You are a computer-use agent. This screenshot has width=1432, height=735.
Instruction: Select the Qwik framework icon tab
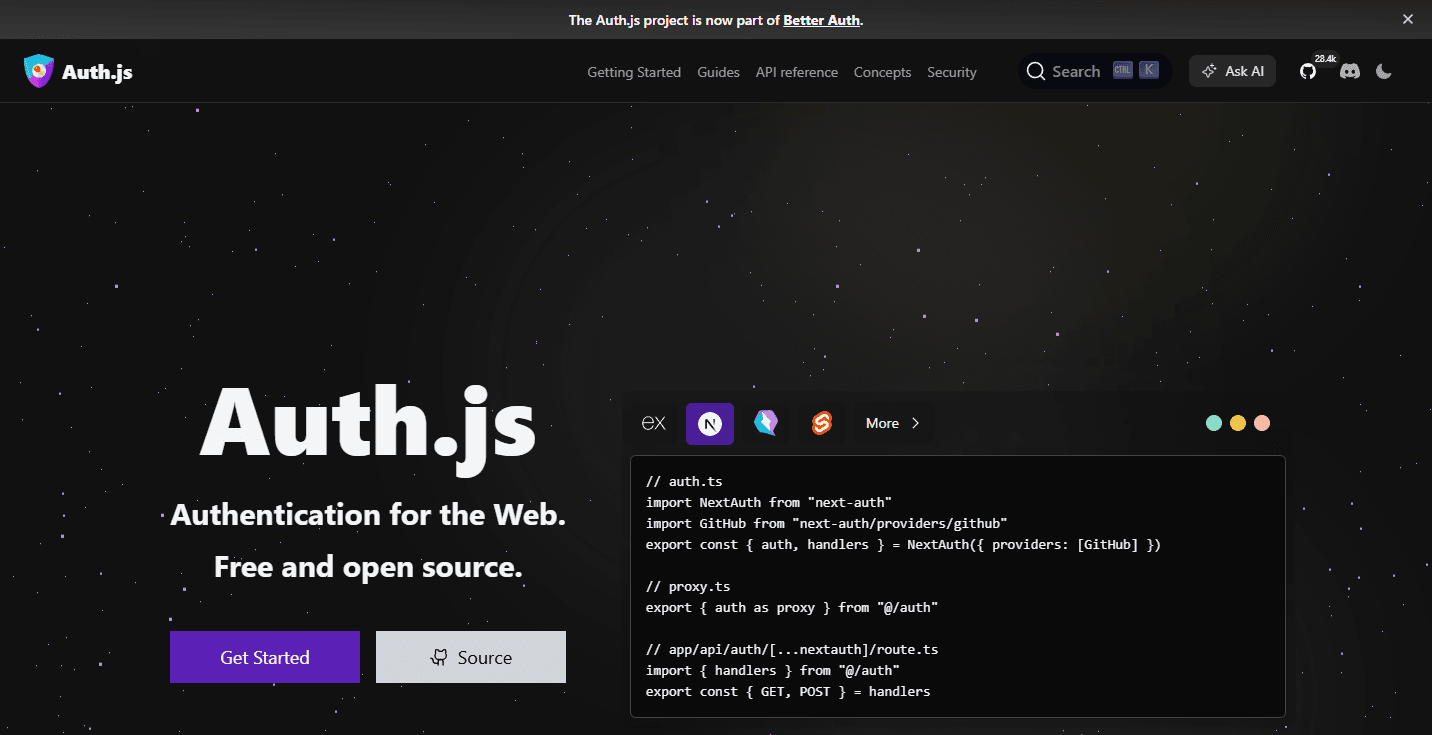click(766, 423)
